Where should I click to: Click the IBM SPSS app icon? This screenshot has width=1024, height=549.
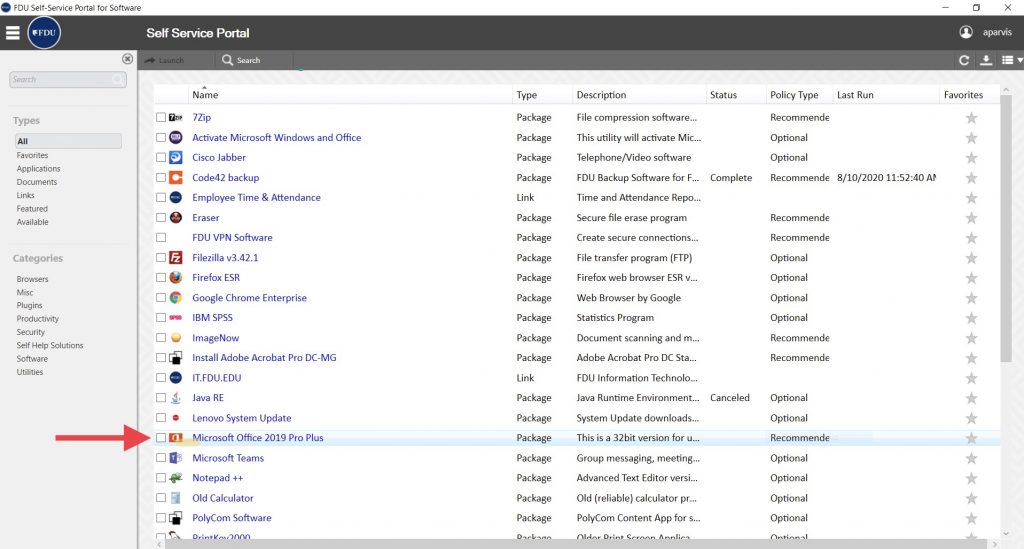click(x=176, y=318)
